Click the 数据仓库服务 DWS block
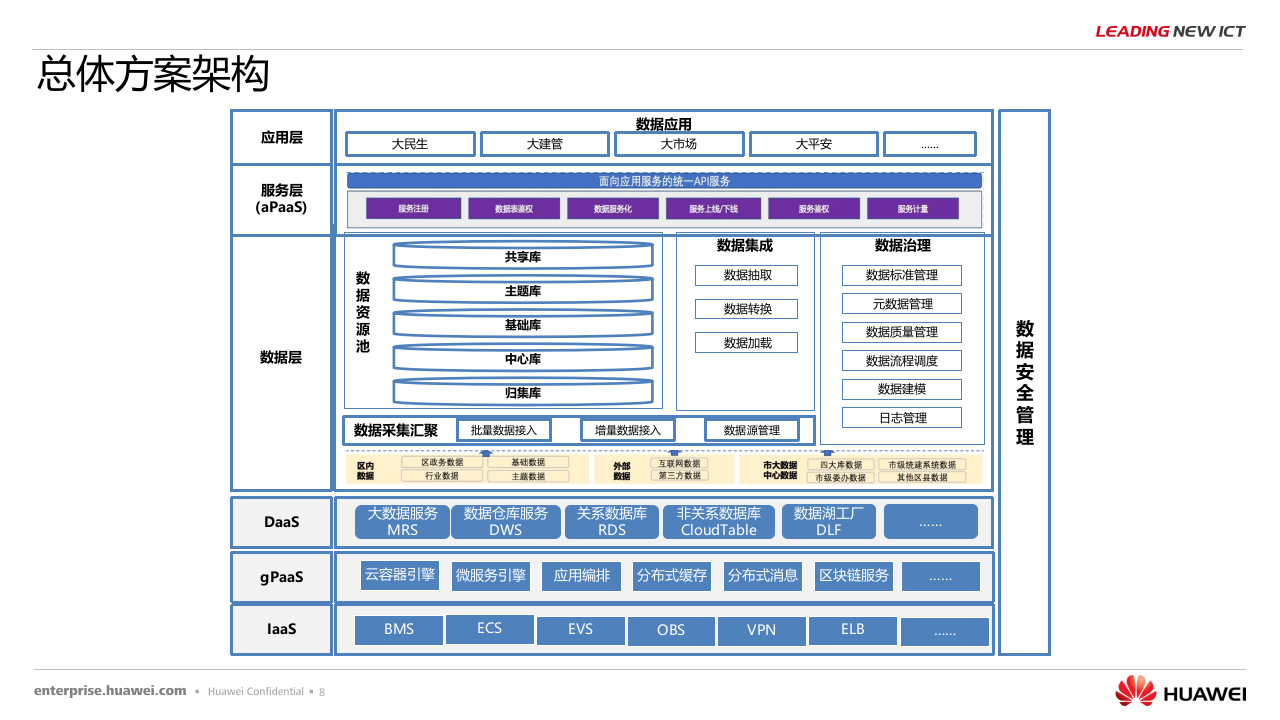1280x720 pixels. point(506,521)
